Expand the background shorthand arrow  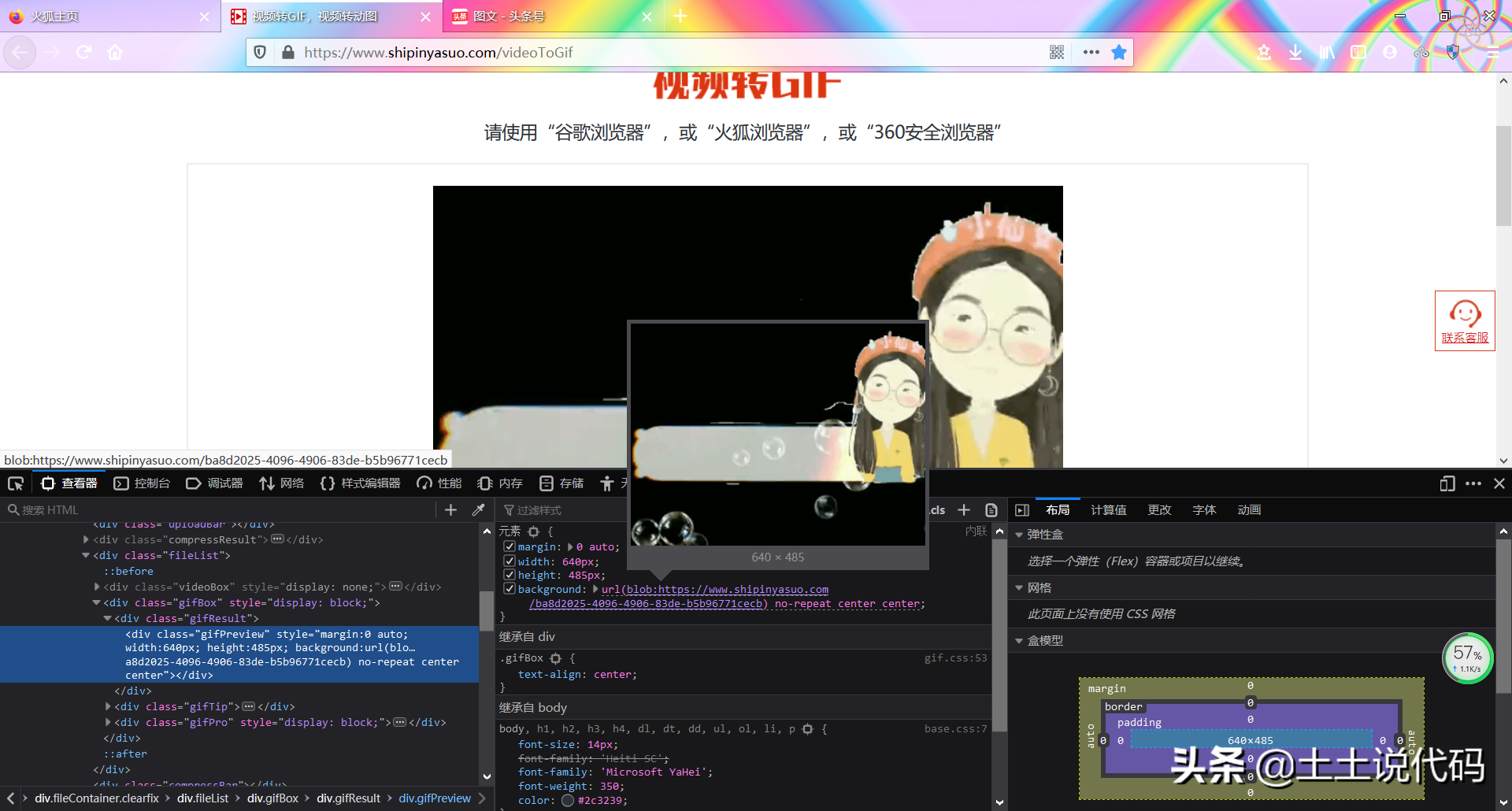(596, 589)
